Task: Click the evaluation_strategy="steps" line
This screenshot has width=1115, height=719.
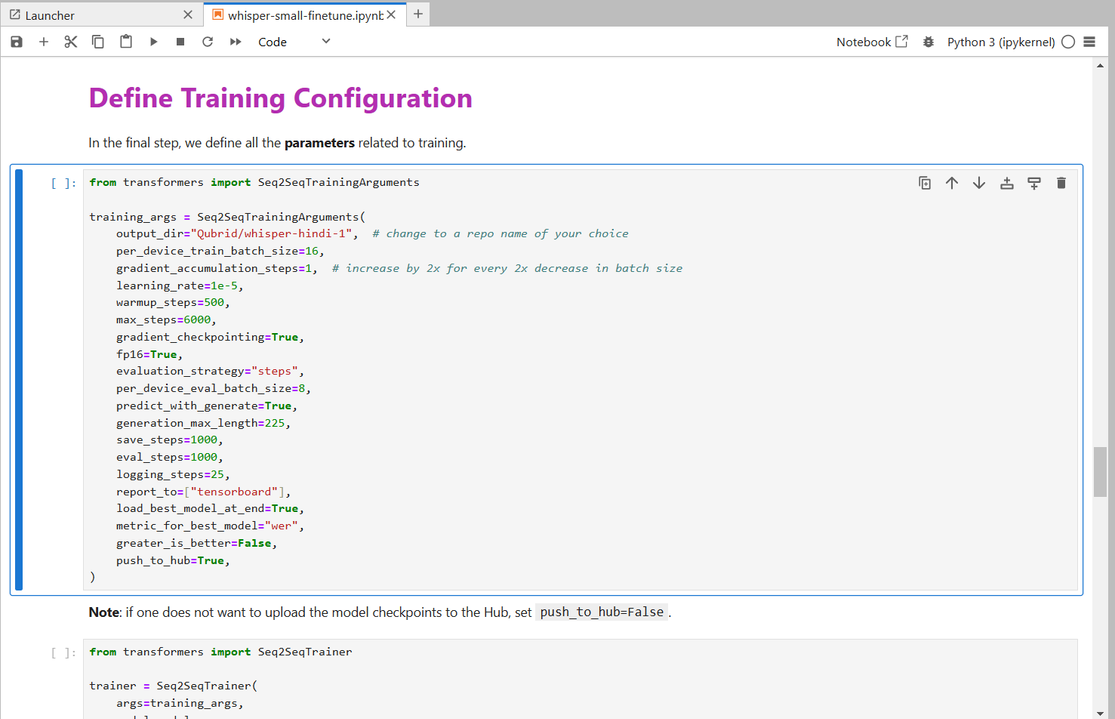Action: pyautogui.click(x=210, y=371)
